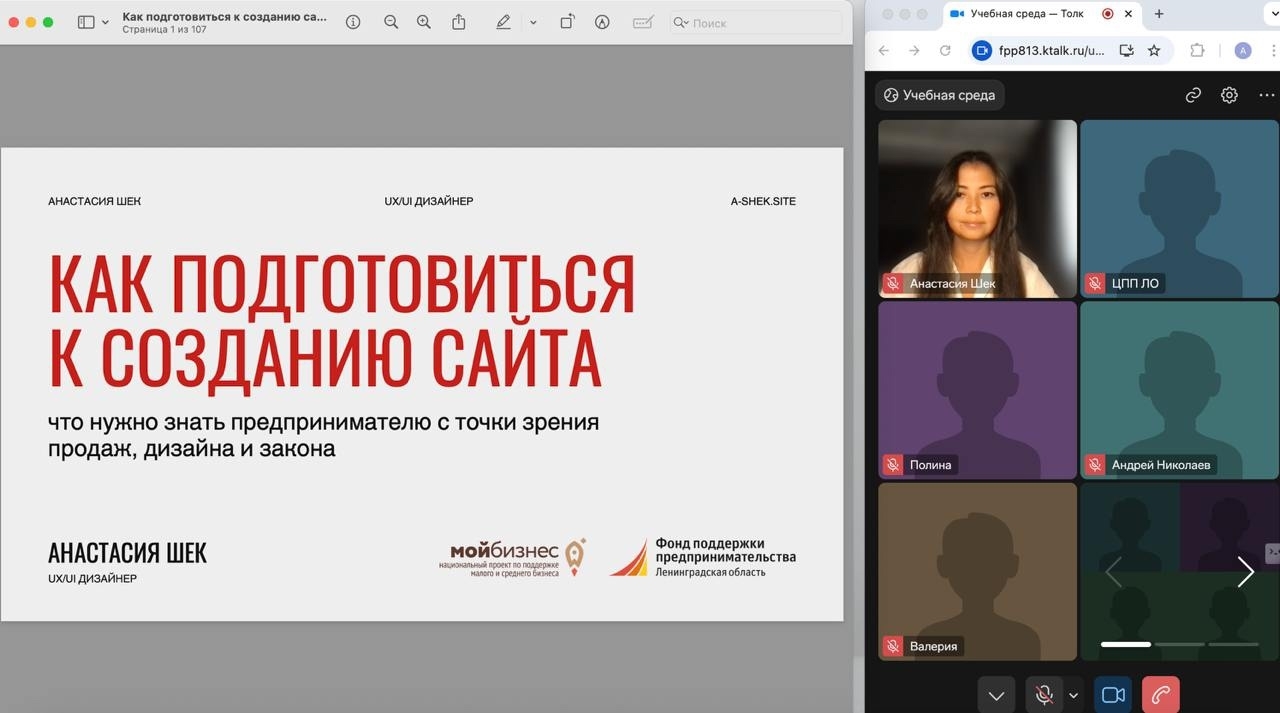This screenshot has width=1280, height=713.
Task: Select the Валерия participant tile
Action: coord(977,571)
